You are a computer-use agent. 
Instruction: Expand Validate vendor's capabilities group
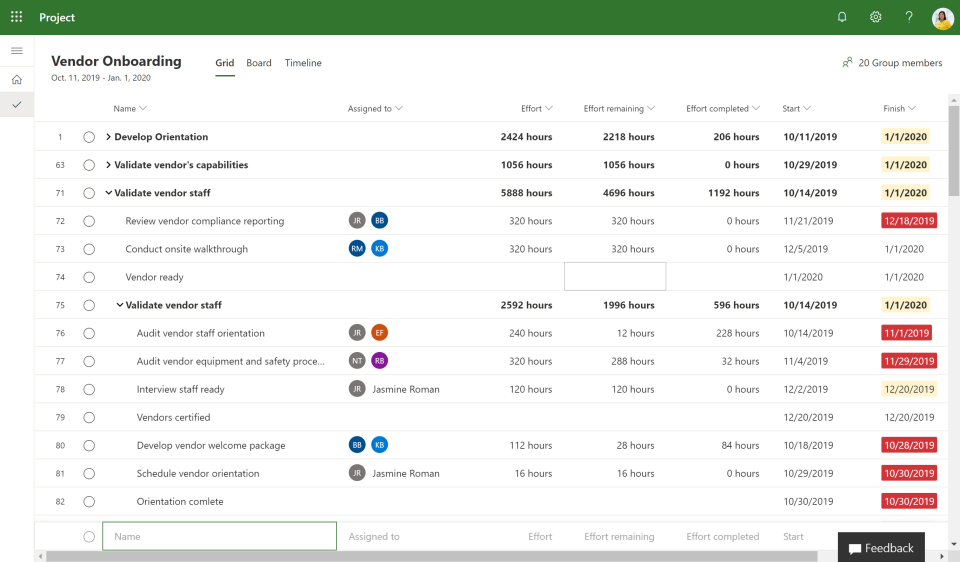point(108,165)
